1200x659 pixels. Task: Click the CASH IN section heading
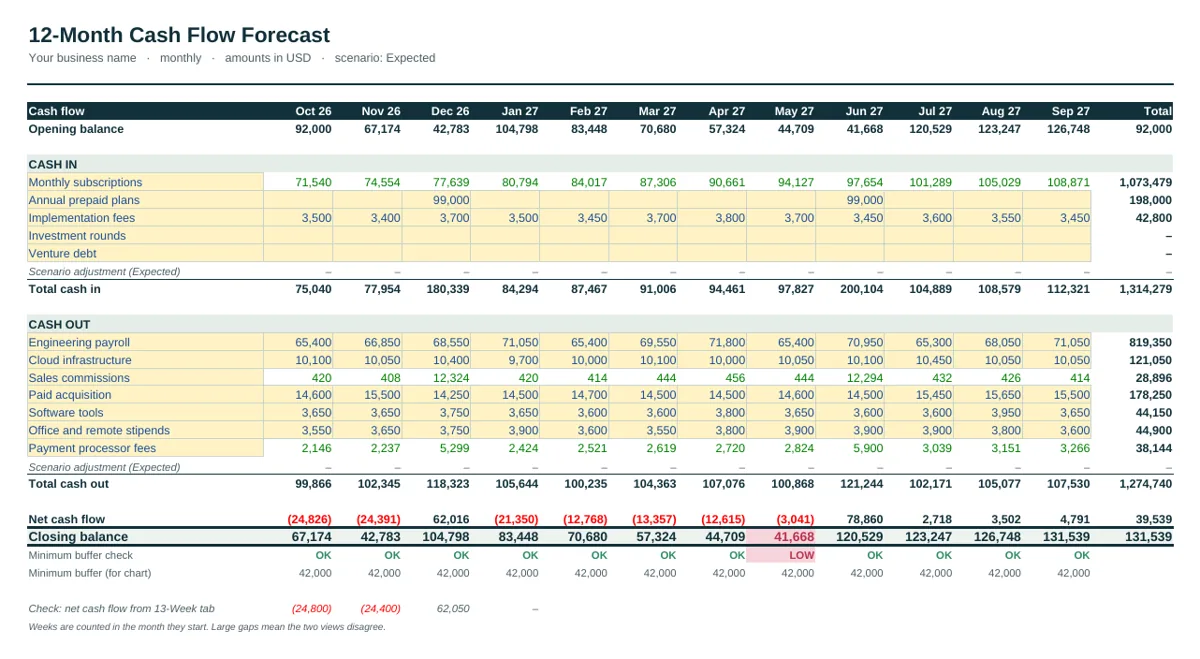coord(53,164)
